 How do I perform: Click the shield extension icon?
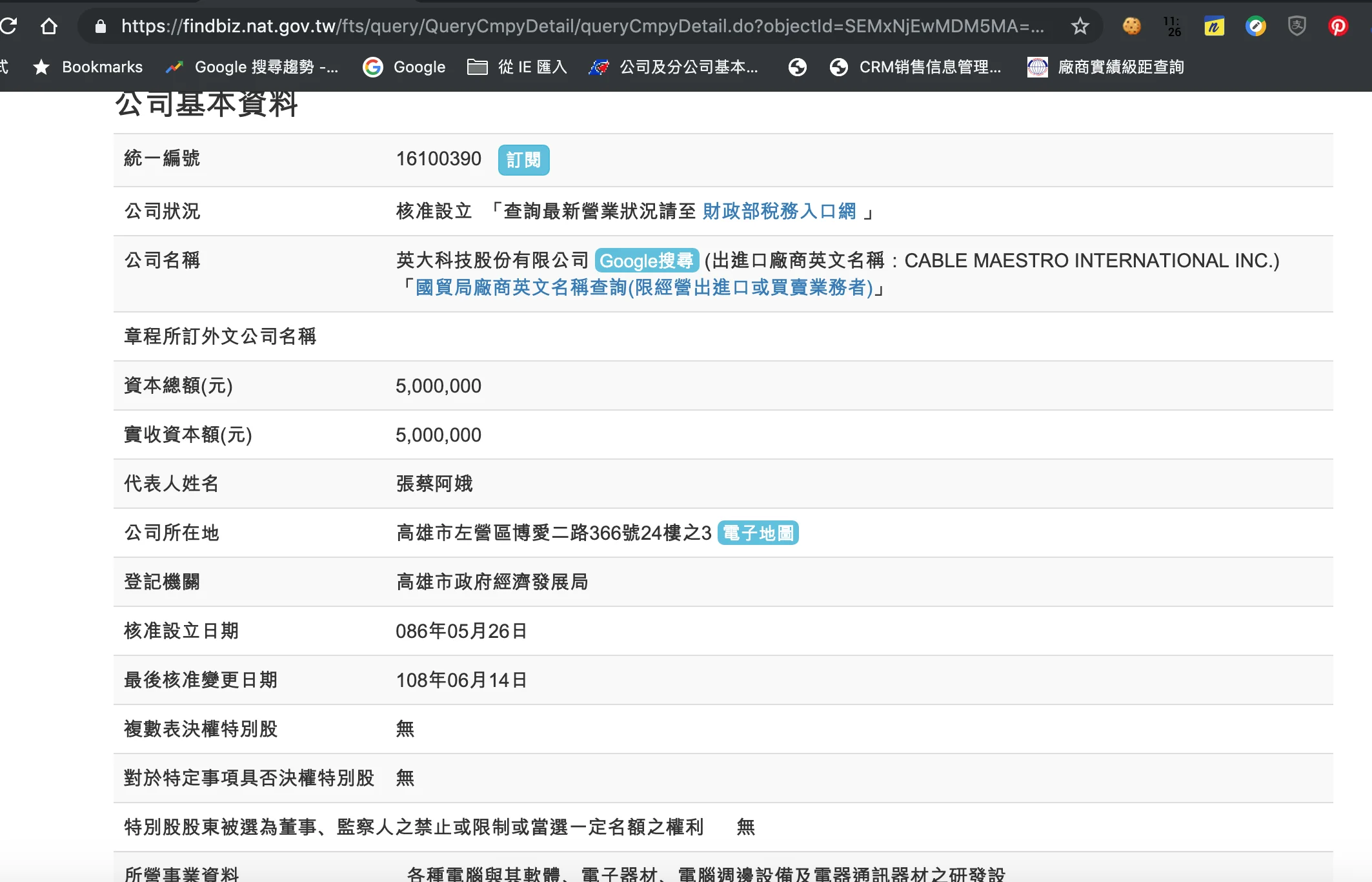pyautogui.click(x=1296, y=26)
